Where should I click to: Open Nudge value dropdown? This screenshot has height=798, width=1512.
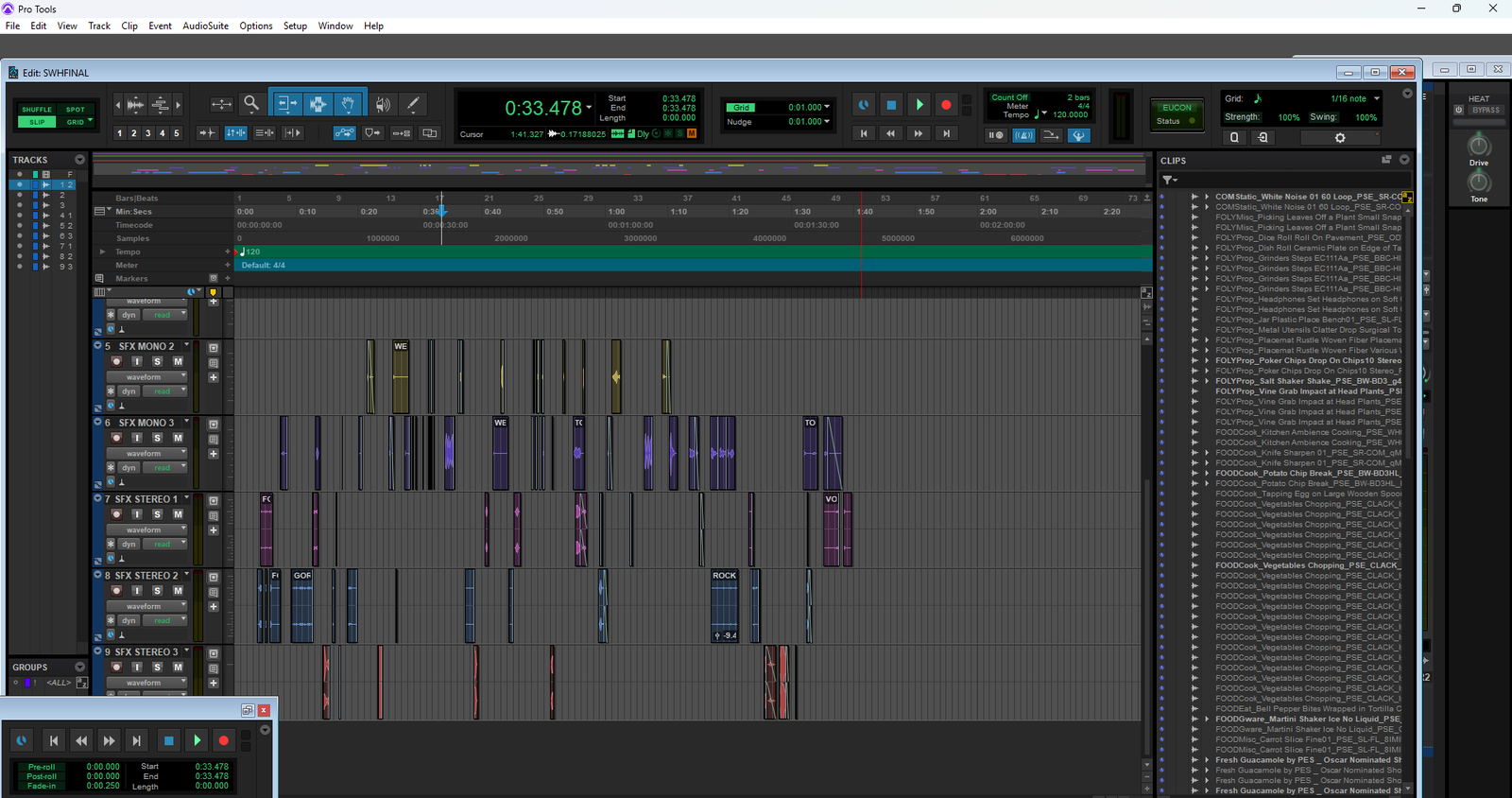827,121
